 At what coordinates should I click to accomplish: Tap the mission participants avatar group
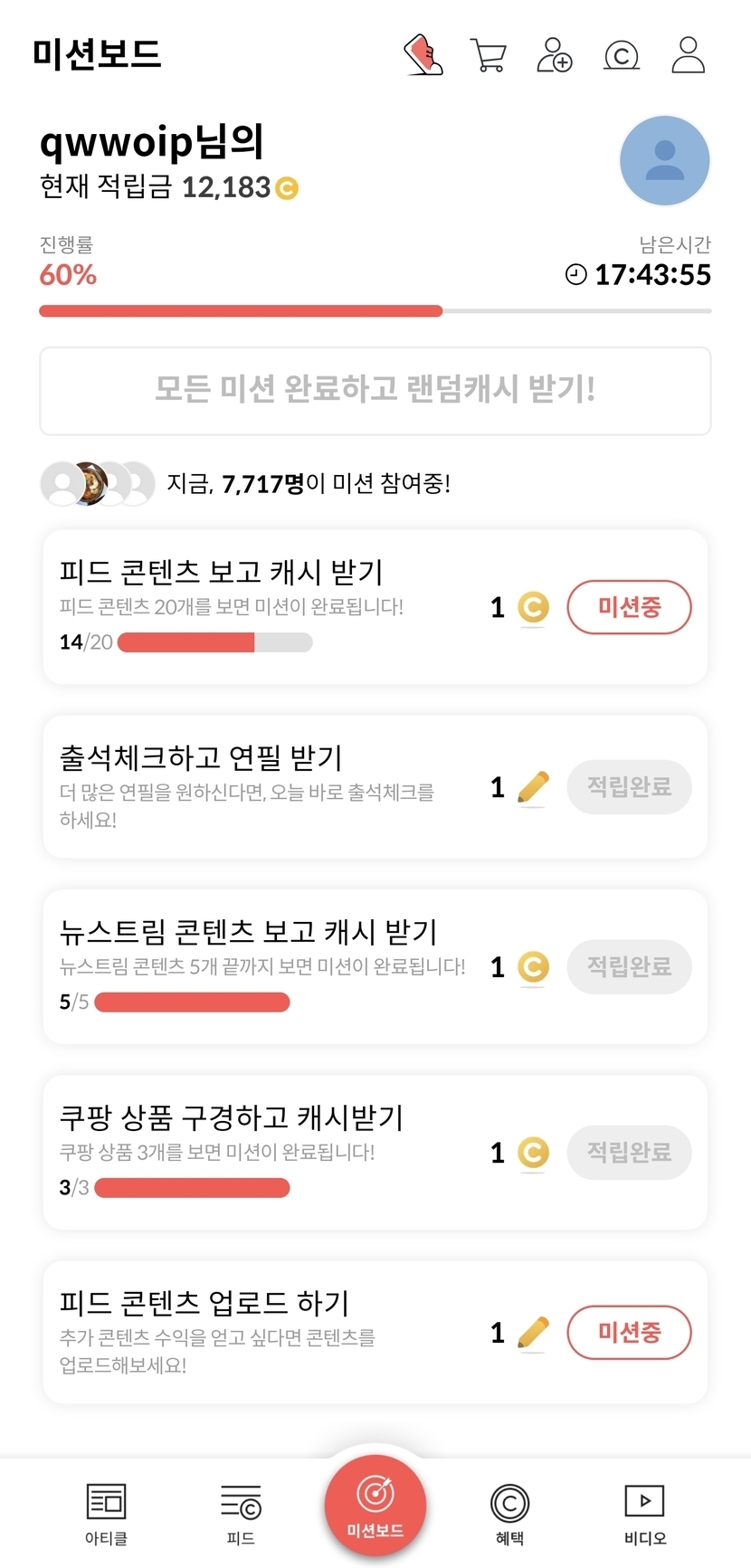98,484
